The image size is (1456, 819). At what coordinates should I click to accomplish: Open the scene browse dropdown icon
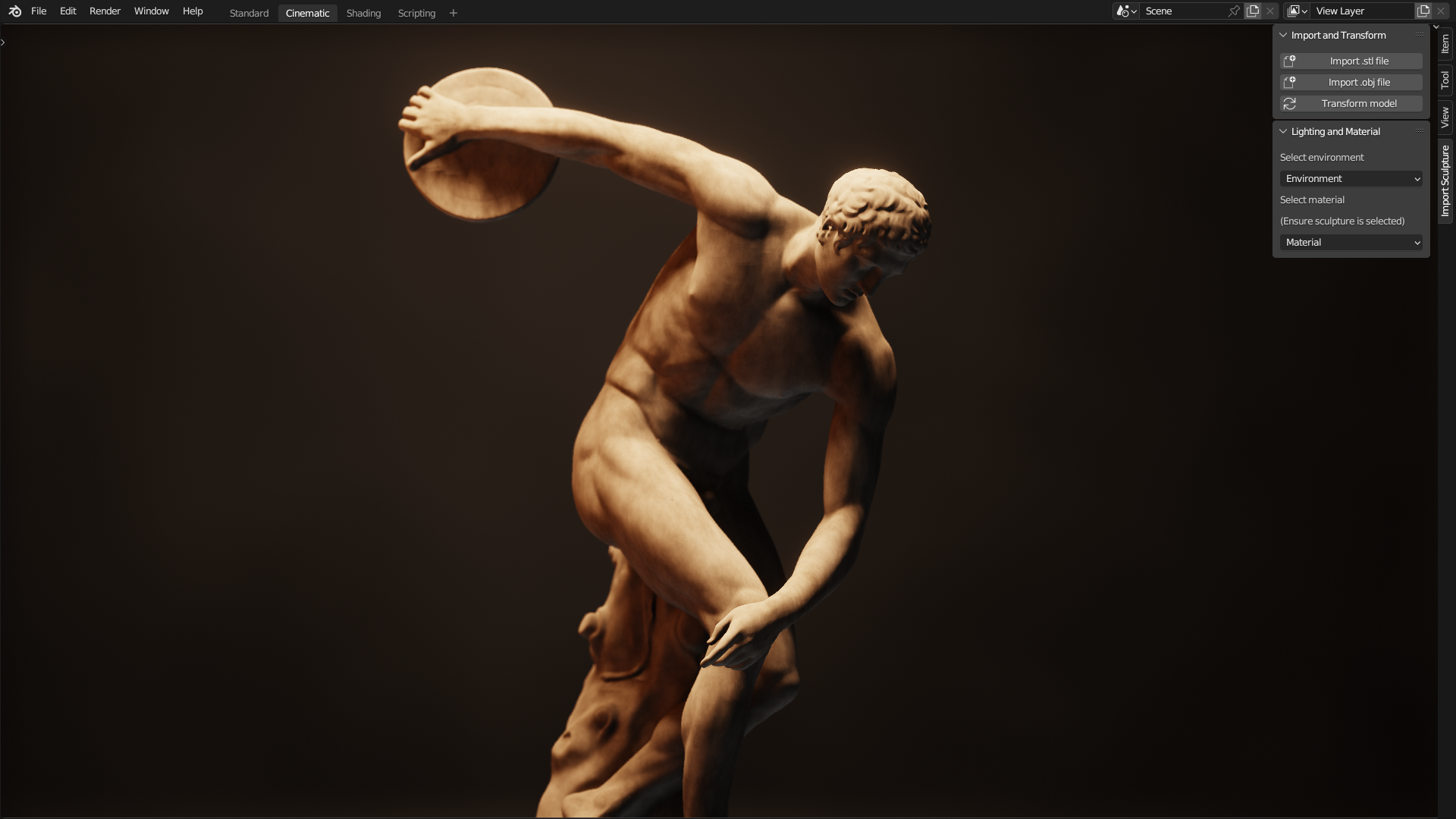coord(1126,11)
